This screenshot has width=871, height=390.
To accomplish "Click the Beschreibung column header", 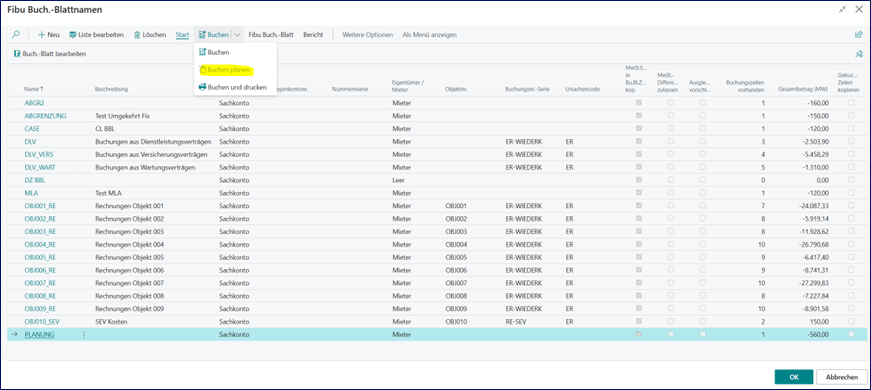I will click(x=112, y=89).
